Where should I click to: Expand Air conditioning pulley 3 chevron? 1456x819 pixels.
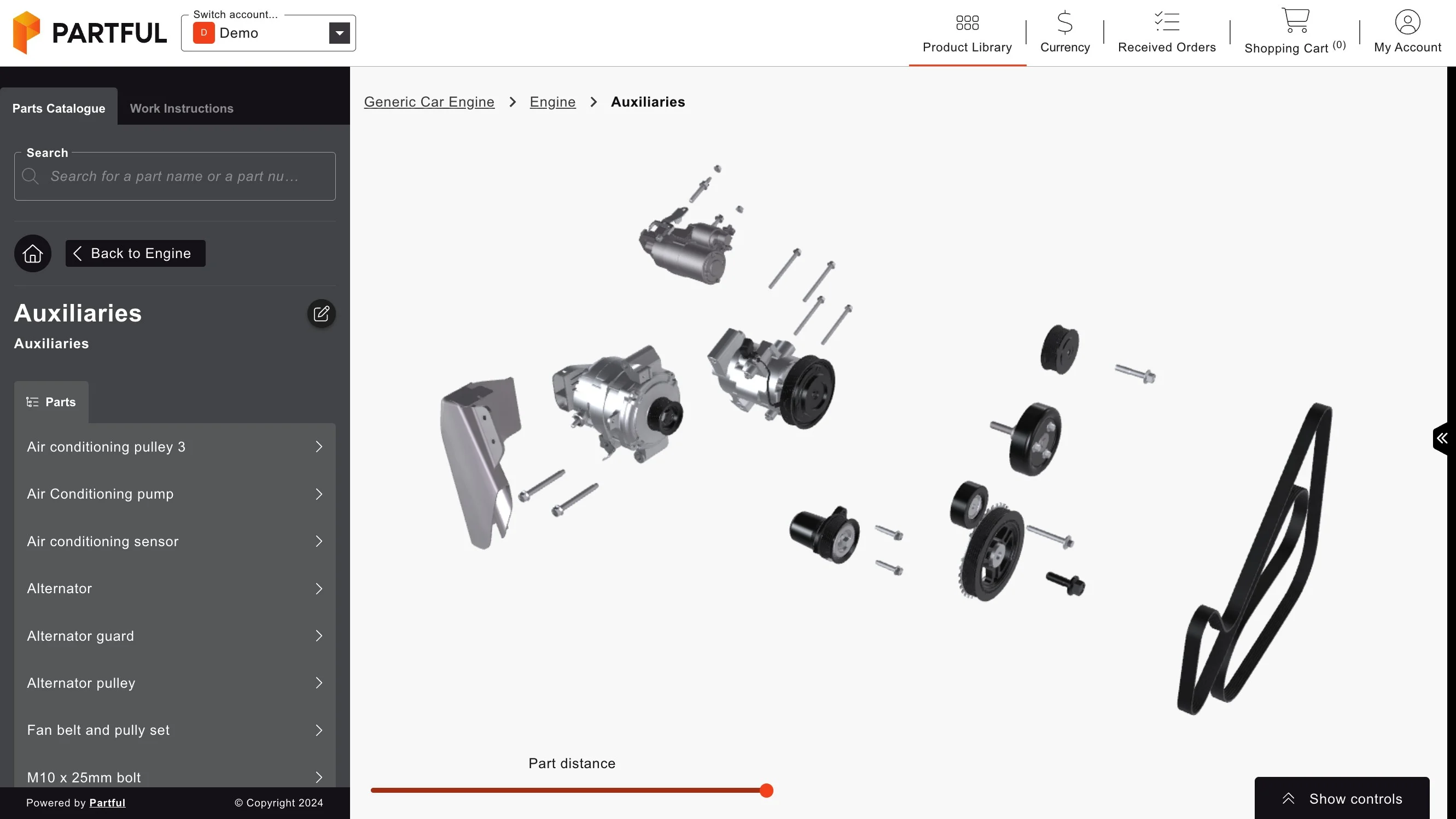pos(319,447)
